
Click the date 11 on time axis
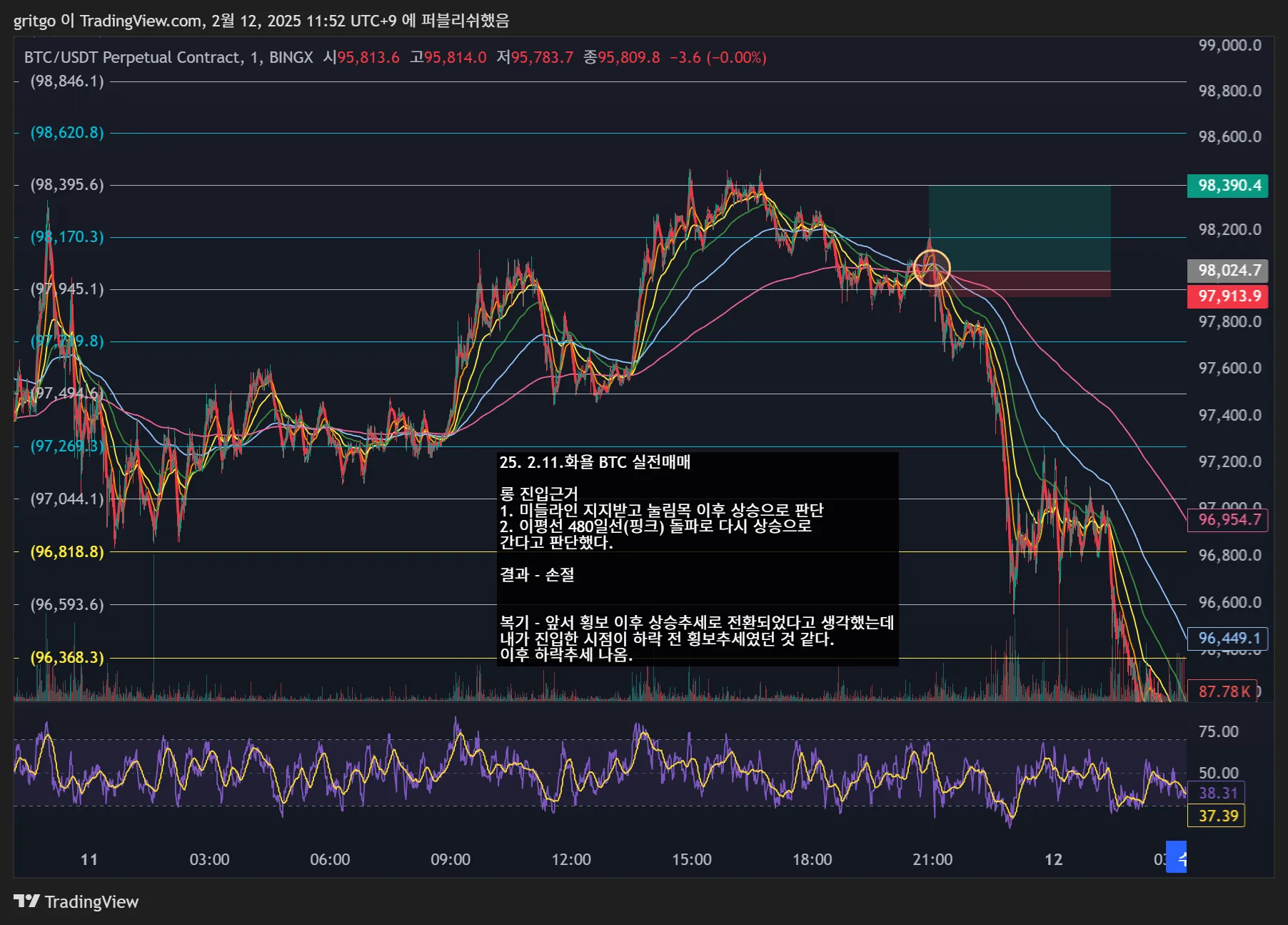click(89, 859)
